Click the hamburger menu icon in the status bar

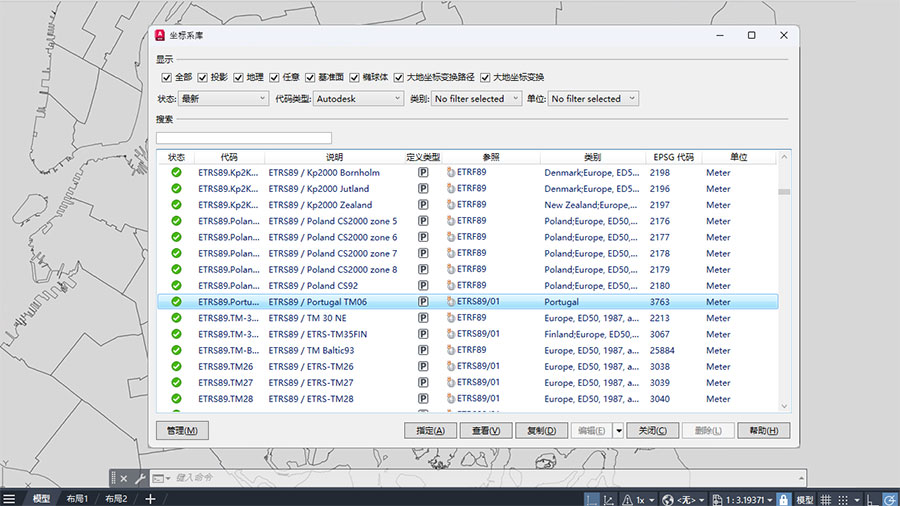[9, 499]
